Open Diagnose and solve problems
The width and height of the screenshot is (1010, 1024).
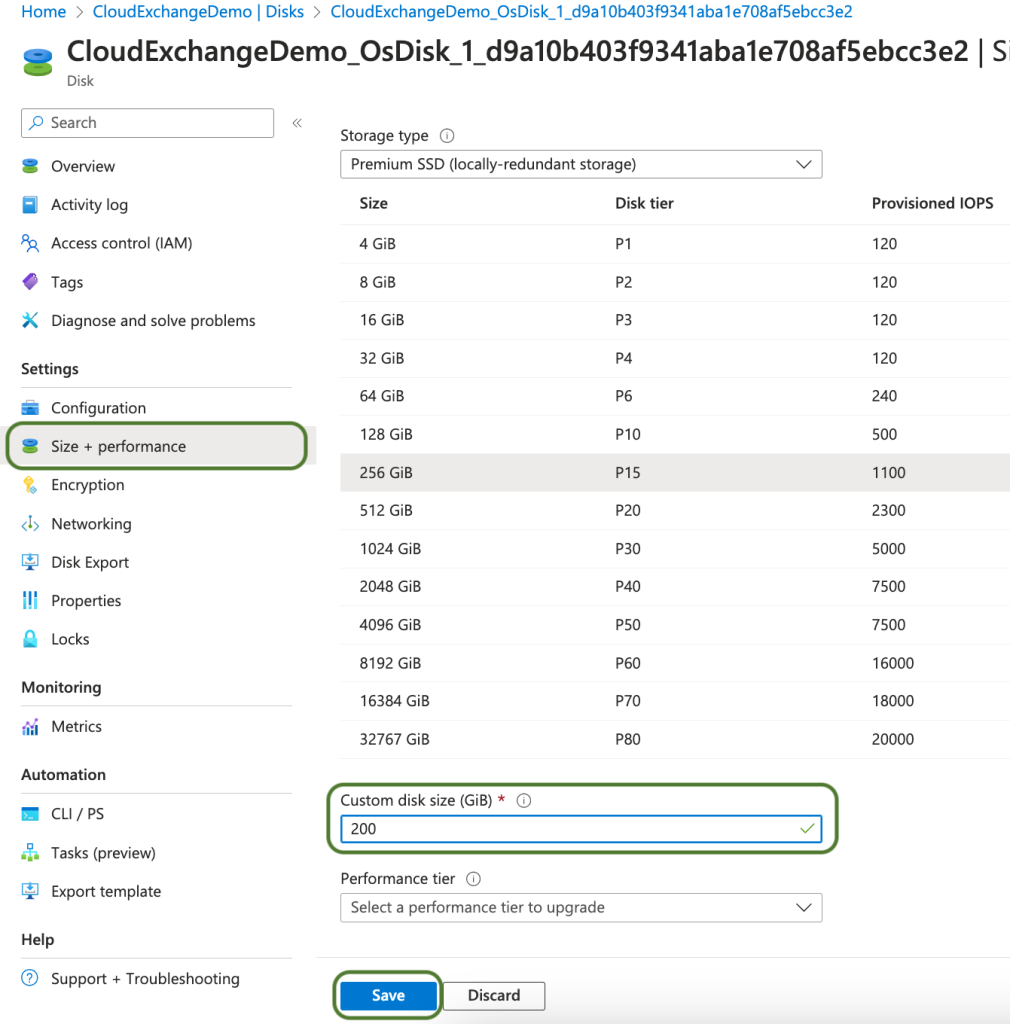[153, 320]
